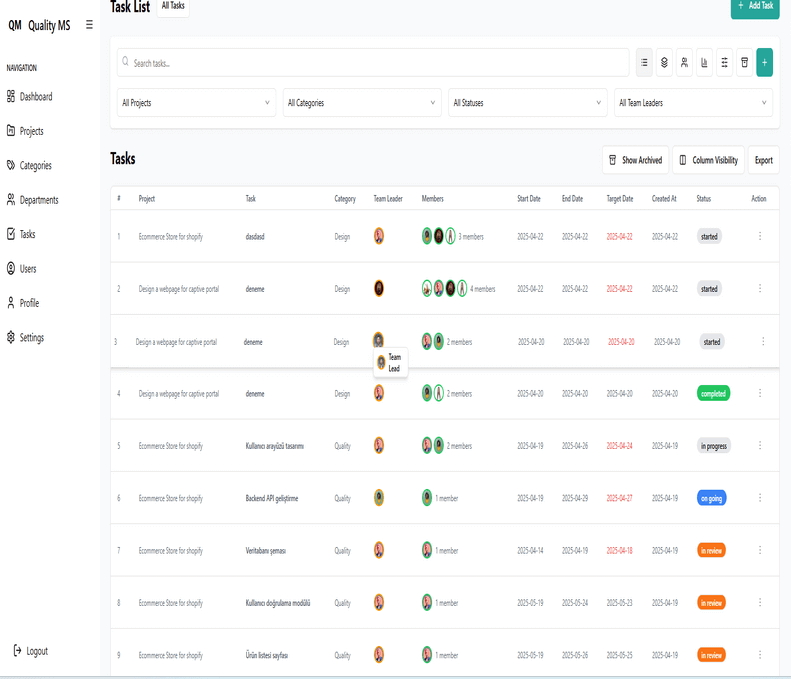The width and height of the screenshot is (791, 679).
Task: Open the All Team Leaders dropdown
Action: [x=693, y=103]
